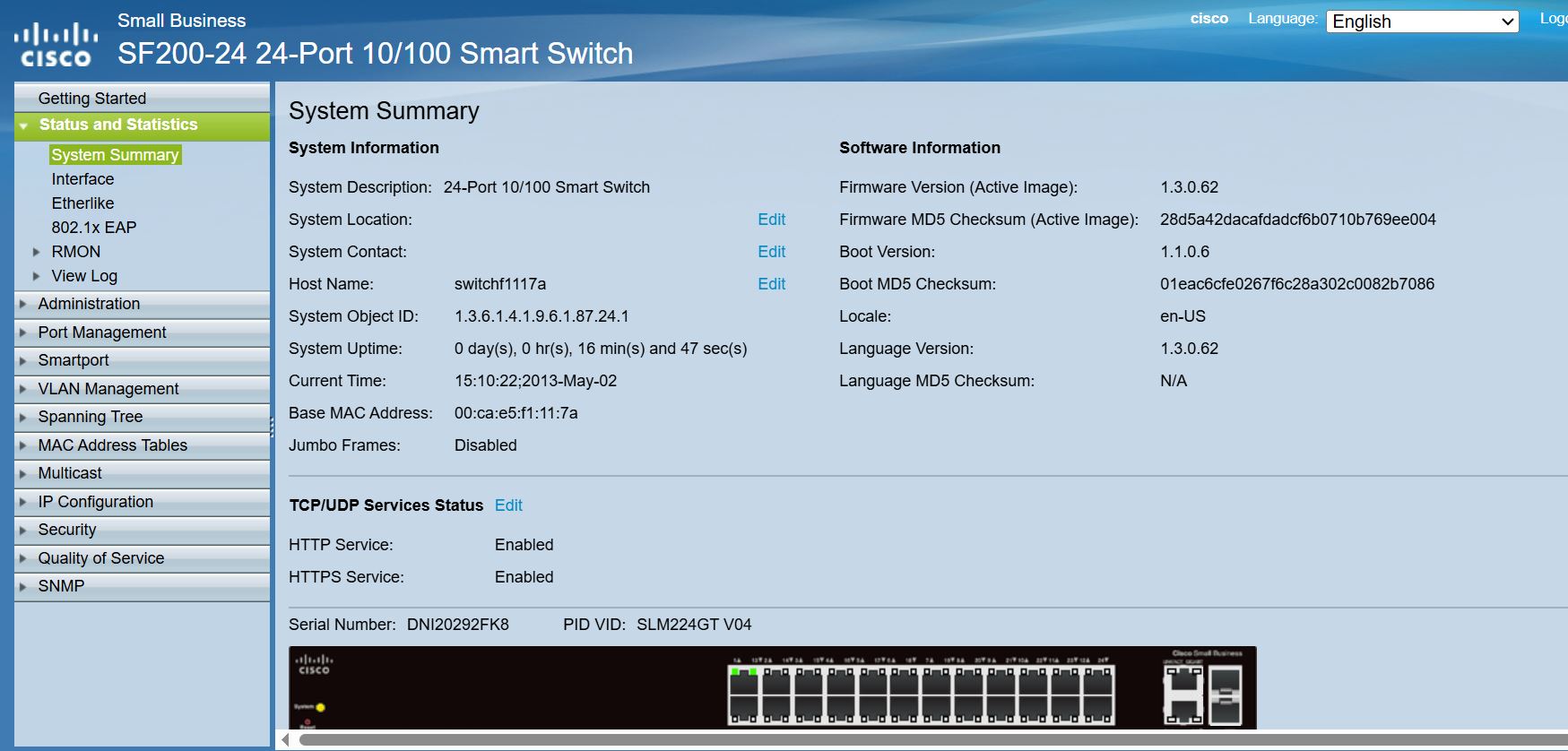The image size is (1568, 751).
Task: Open the SNMP menu section
Action: (x=142, y=586)
